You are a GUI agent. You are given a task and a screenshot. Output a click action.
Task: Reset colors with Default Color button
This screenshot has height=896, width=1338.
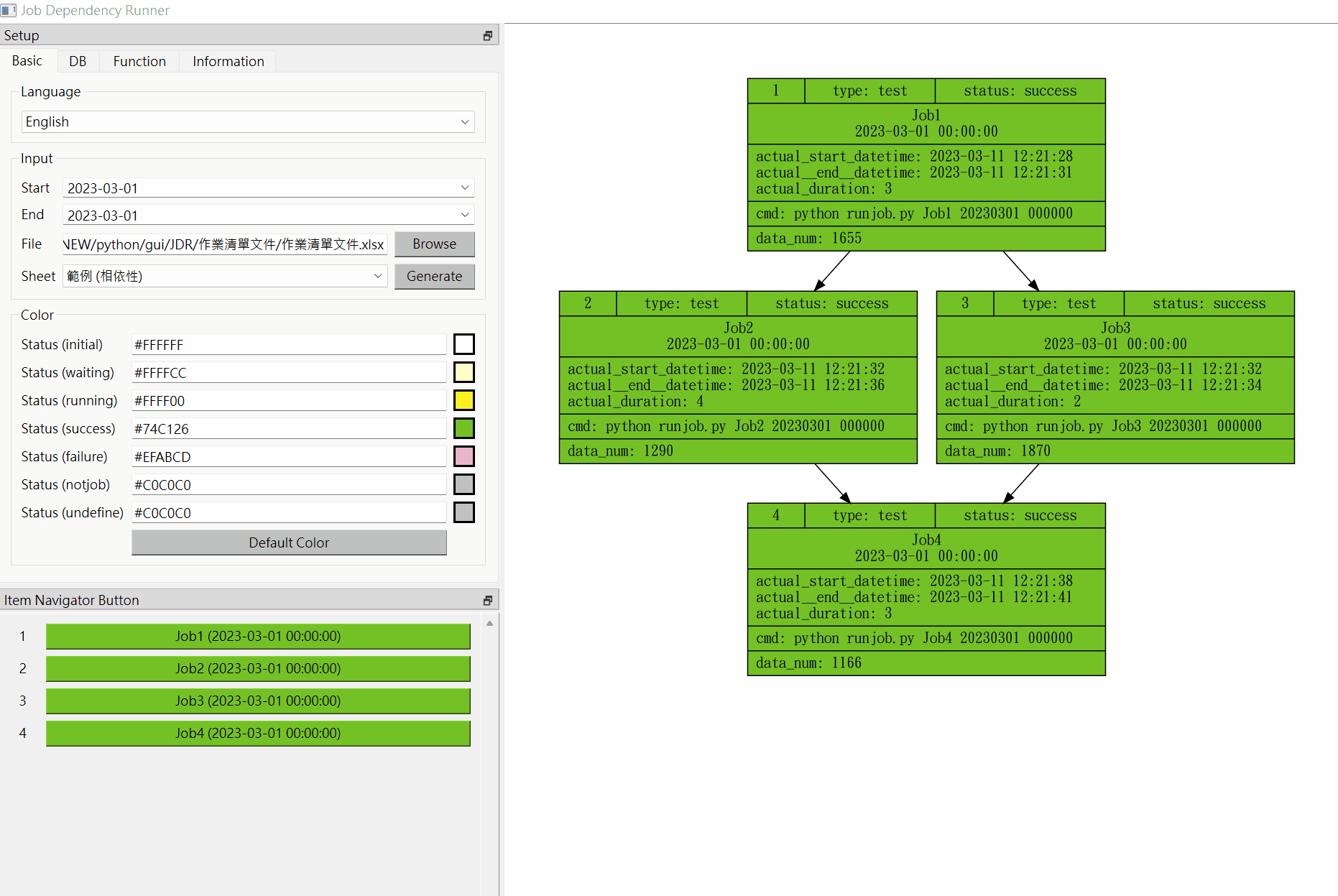pyautogui.click(x=288, y=542)
